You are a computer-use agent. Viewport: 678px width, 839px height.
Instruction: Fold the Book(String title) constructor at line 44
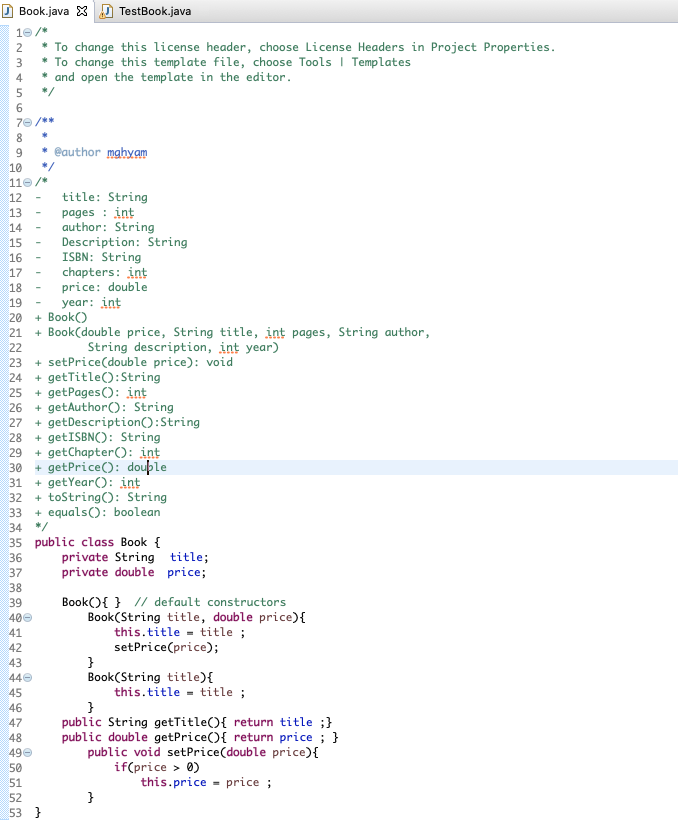(x=28, y=677)
